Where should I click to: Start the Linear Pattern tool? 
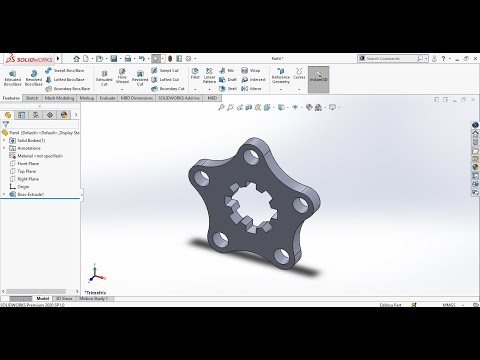tap(209, 76)
